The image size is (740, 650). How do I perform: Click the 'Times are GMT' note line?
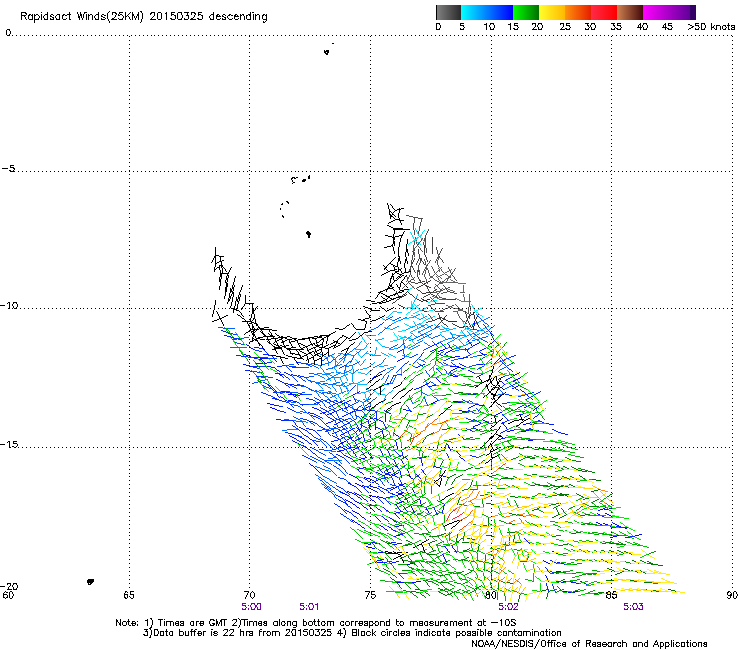click(x=316, y=623)
